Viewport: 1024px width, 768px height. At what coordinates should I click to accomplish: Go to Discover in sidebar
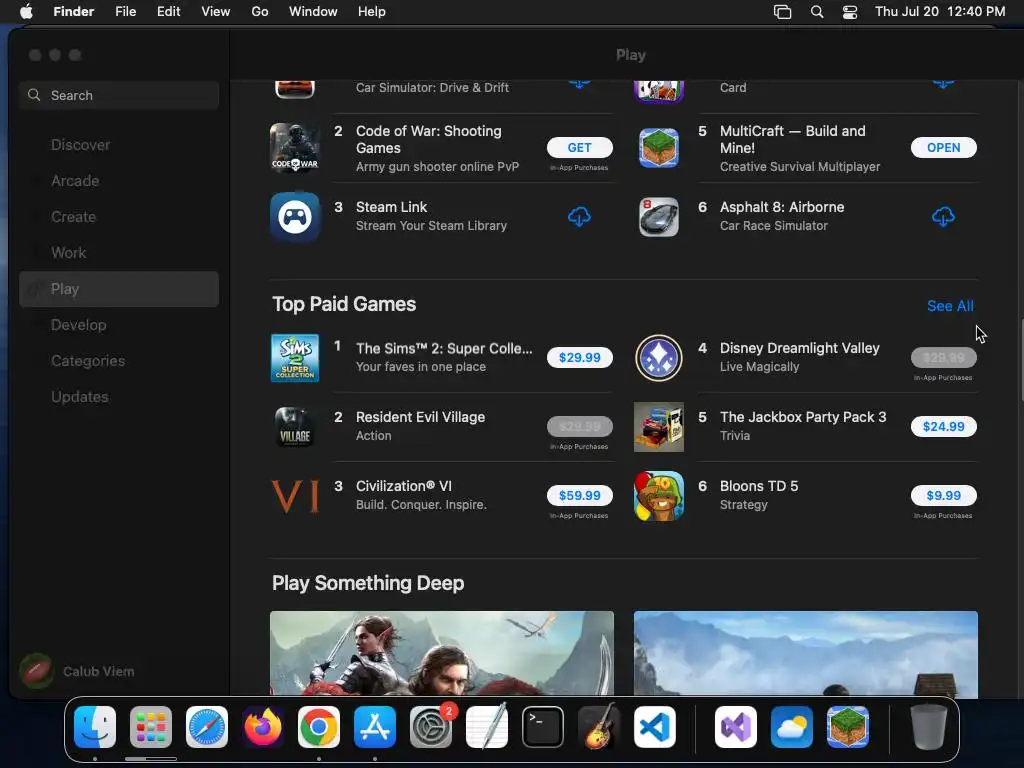[119, 145]
